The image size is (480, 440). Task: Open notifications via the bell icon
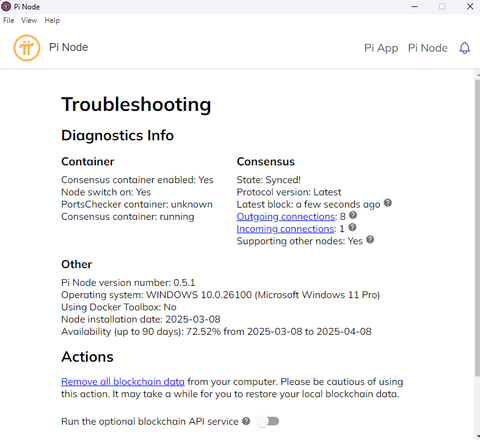(465, 48)
